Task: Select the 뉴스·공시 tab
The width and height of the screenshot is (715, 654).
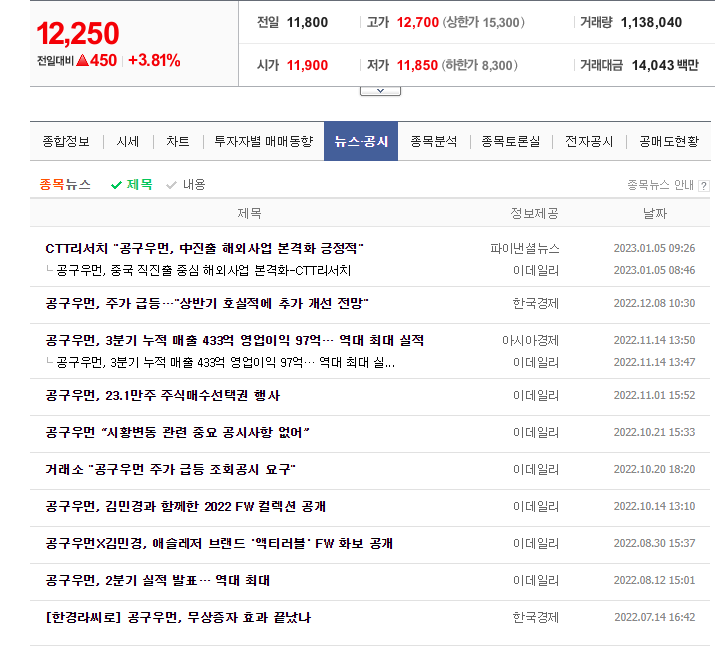Action: point(361,141)
